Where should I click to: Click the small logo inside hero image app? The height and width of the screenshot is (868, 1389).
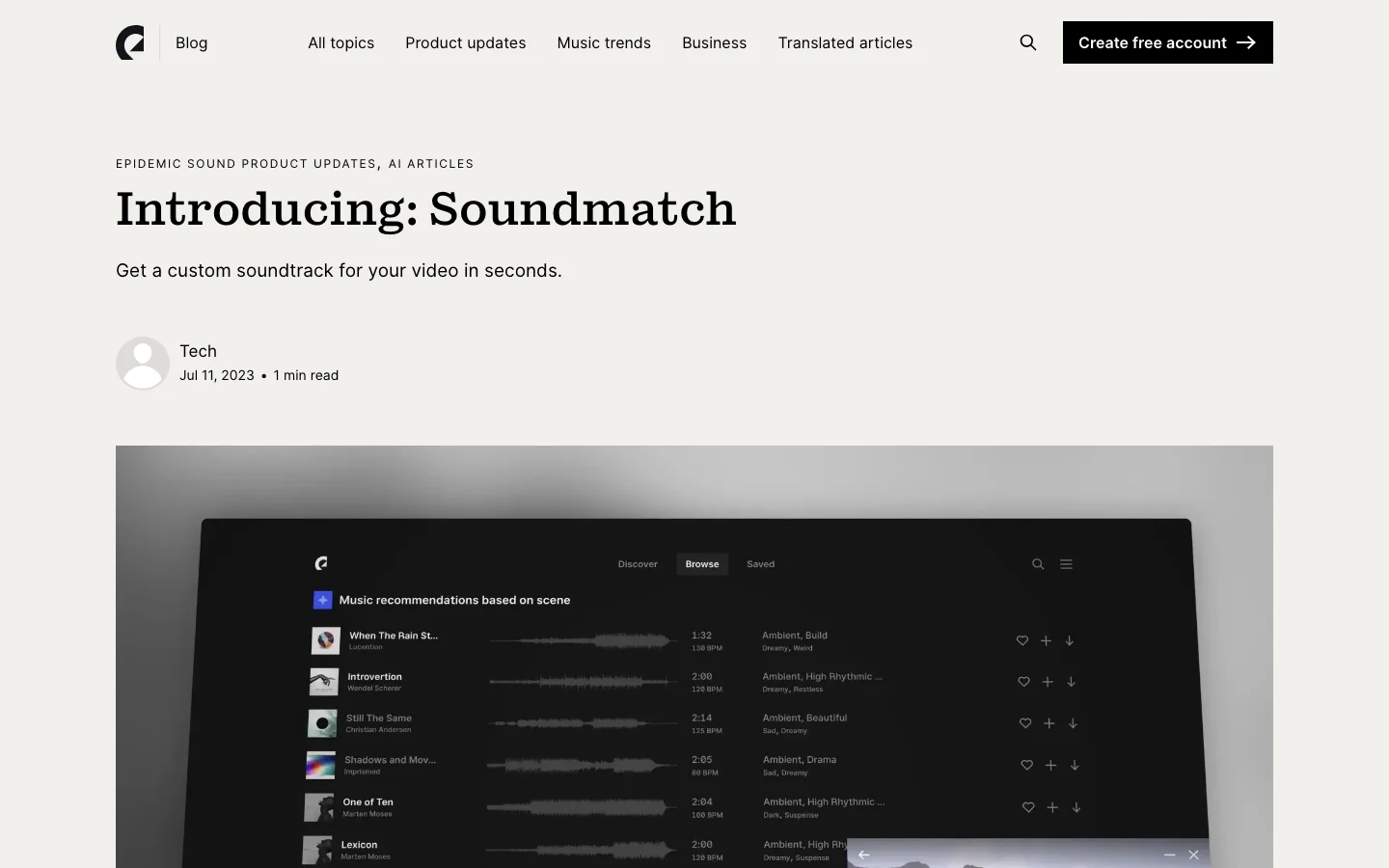click(x=321, y=563)
